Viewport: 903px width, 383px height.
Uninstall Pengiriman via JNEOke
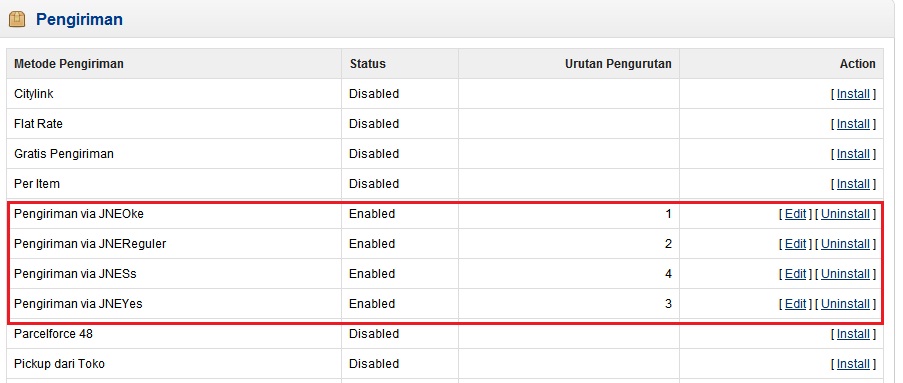(845, 214)
